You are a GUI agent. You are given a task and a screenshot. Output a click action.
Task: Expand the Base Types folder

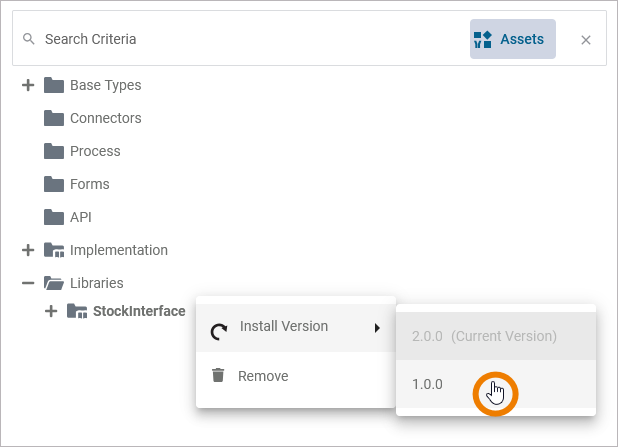point(28,86)
